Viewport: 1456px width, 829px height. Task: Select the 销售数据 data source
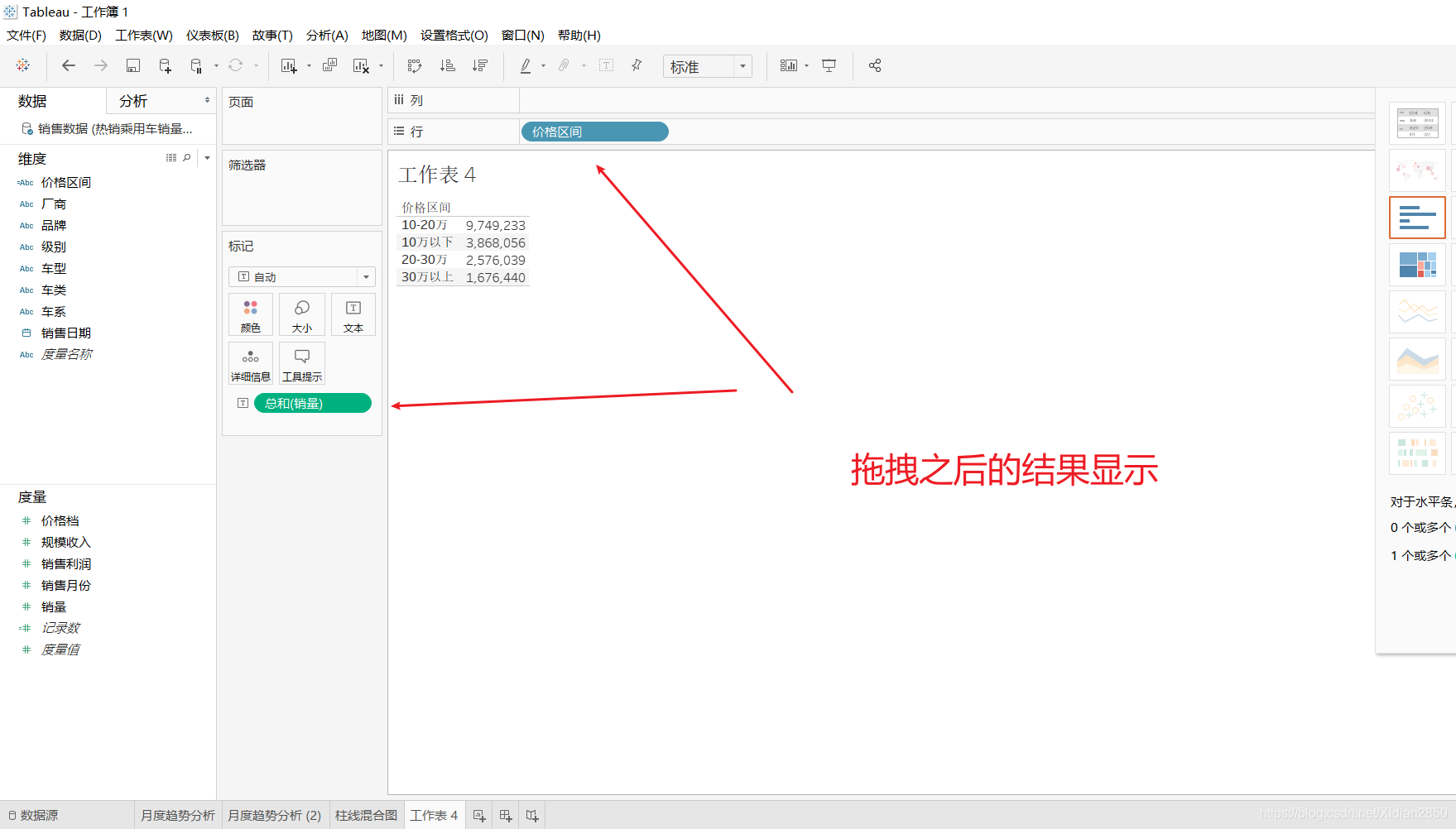click(108, 129)
